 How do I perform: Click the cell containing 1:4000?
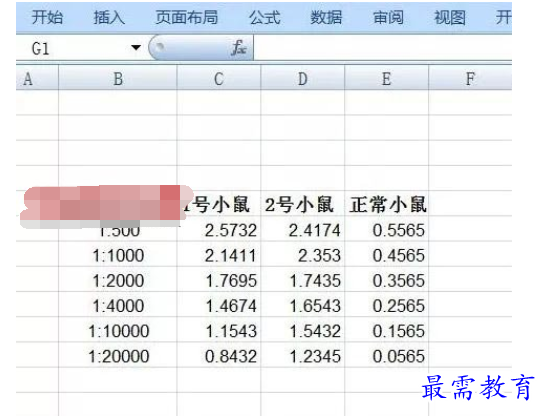point(118,305)
